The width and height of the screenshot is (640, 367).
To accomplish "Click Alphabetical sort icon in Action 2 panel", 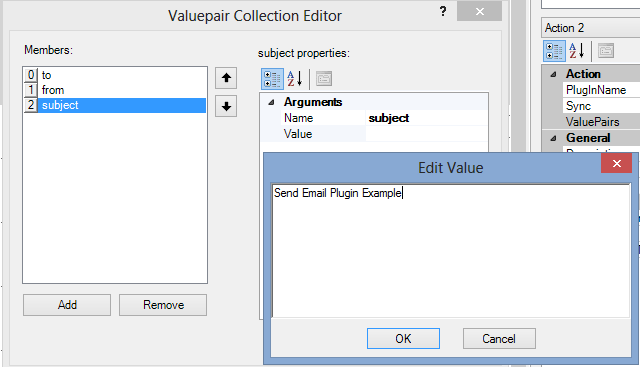I will [x=577, y=51].
